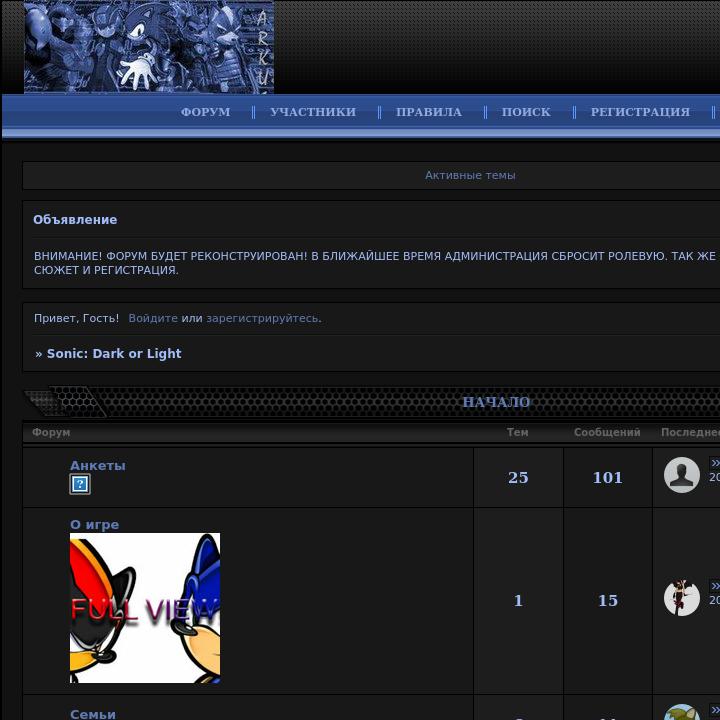Open the ФОРУМ menu item
The height and width of the screenshot is (720, 720).
point(205,112)
